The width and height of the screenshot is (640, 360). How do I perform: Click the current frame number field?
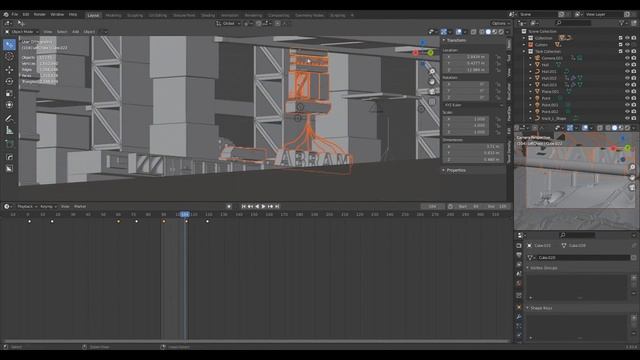pyautogui.click(x=433, y=207)
